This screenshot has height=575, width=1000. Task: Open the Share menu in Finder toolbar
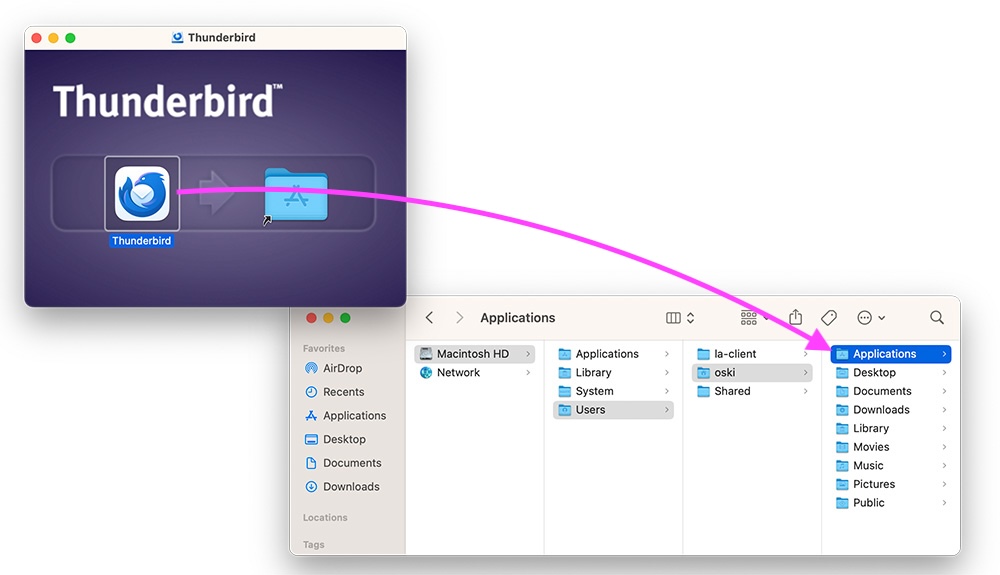click(795, 317)
